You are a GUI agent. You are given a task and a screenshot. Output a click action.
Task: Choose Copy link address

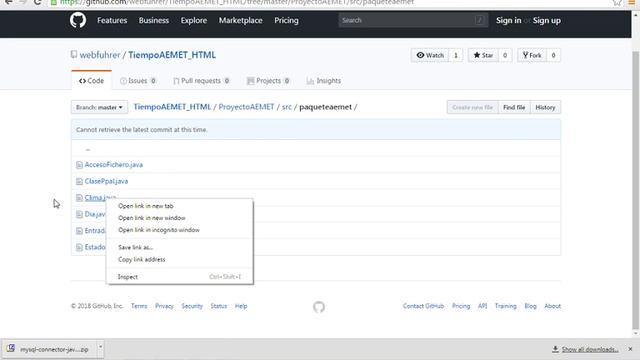[x=180, y=259]
